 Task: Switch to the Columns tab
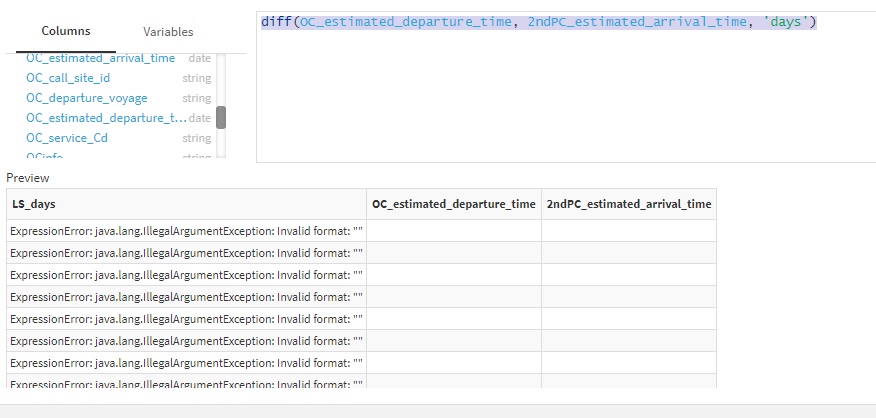tap(66, 31)
